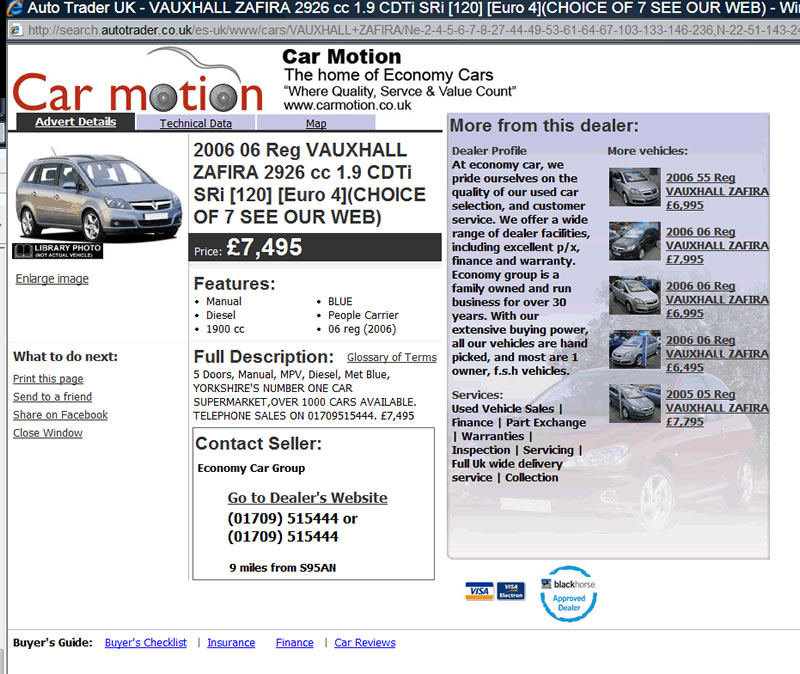The image size is (800, 674).
Task: Click the page icon beside the address URL
Action: click(16, 30)
